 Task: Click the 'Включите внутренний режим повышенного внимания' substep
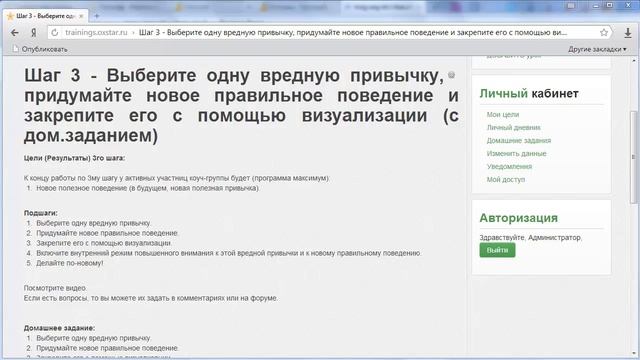[229, 253]
